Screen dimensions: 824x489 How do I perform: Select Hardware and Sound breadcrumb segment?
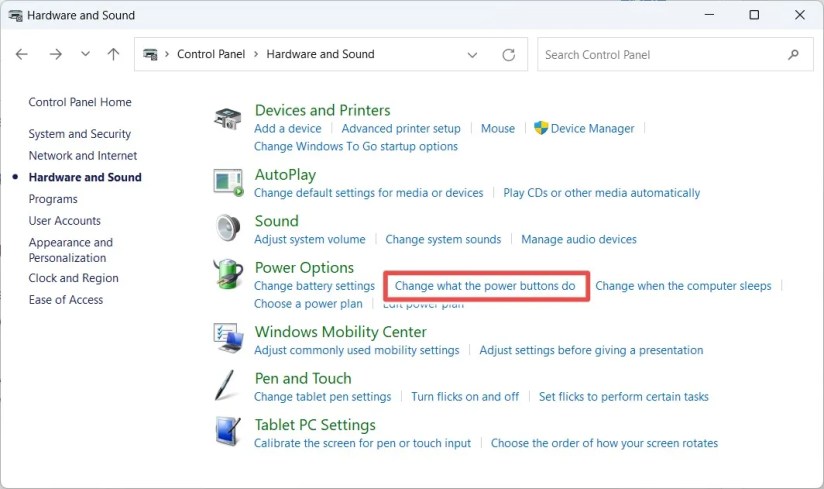coord(321,54)
